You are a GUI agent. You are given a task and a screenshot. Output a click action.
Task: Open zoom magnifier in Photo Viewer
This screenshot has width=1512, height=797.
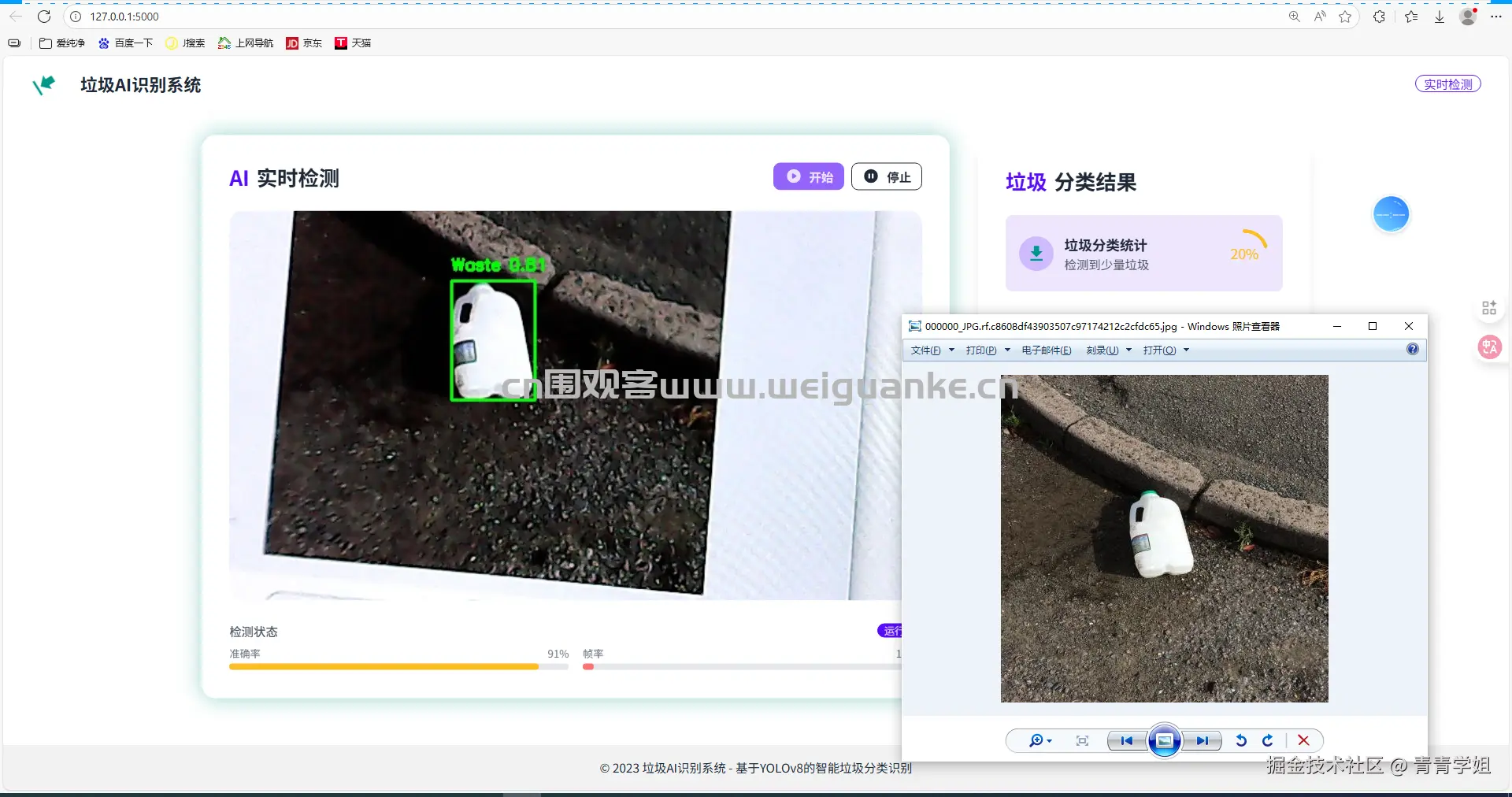pyautogui.click(x=1039, y=740)
